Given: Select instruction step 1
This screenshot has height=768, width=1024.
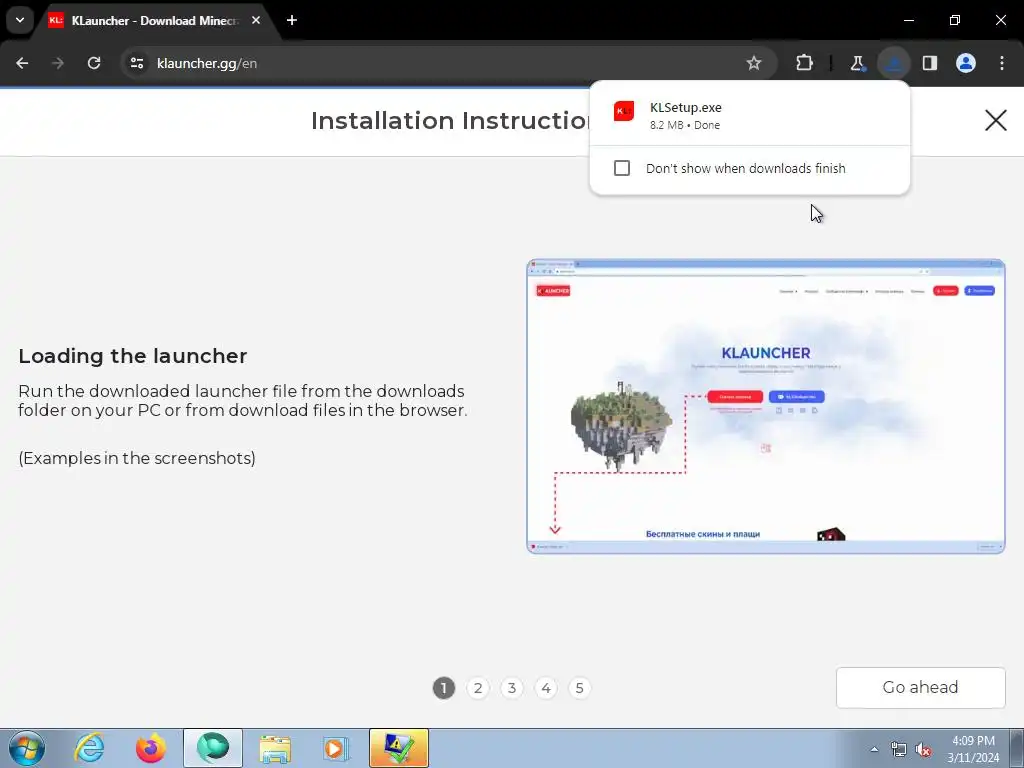Looking at the screenshot, I should pyautogui.click(x=443, y=688).
